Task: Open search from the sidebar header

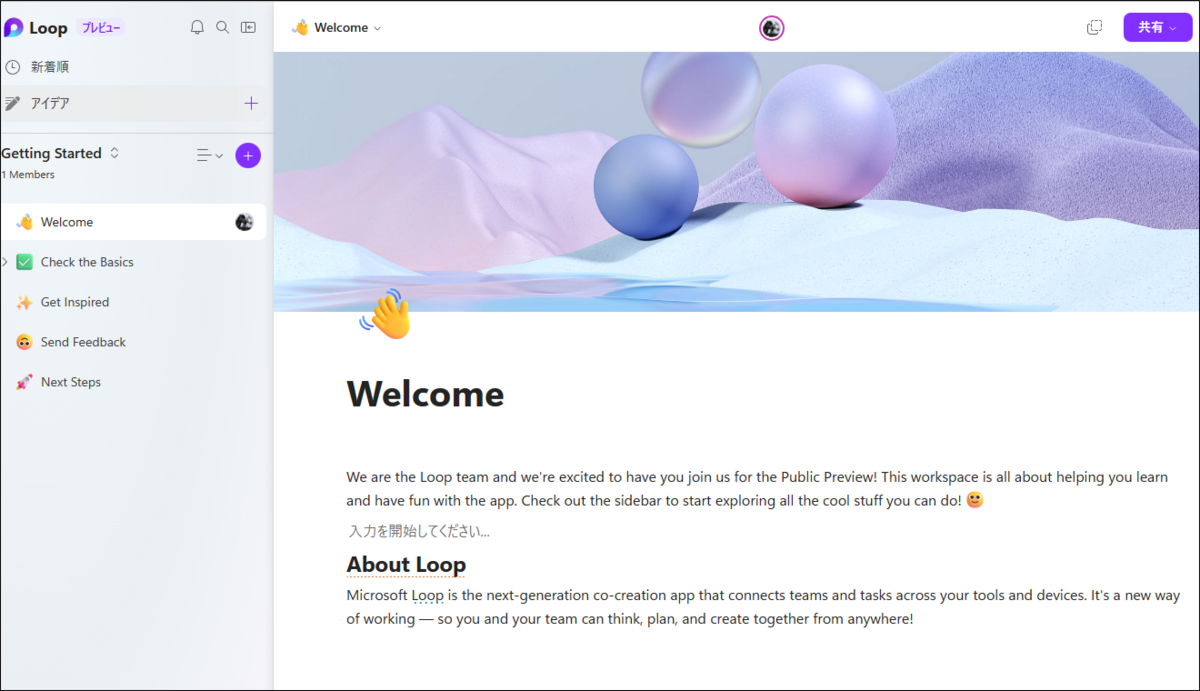Action: pos(223,28)
